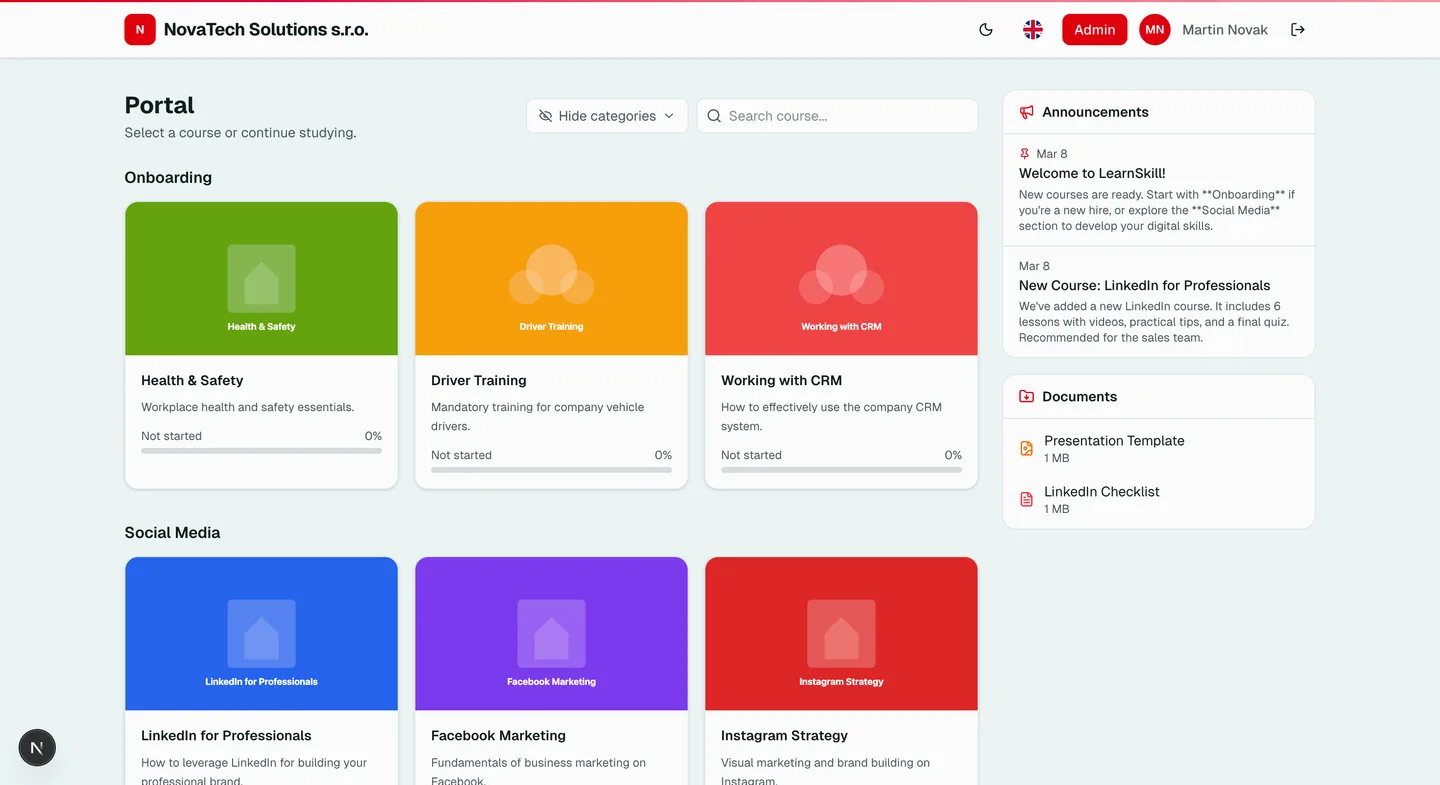Toggle the floating N button at bottom left

(36, 747)
